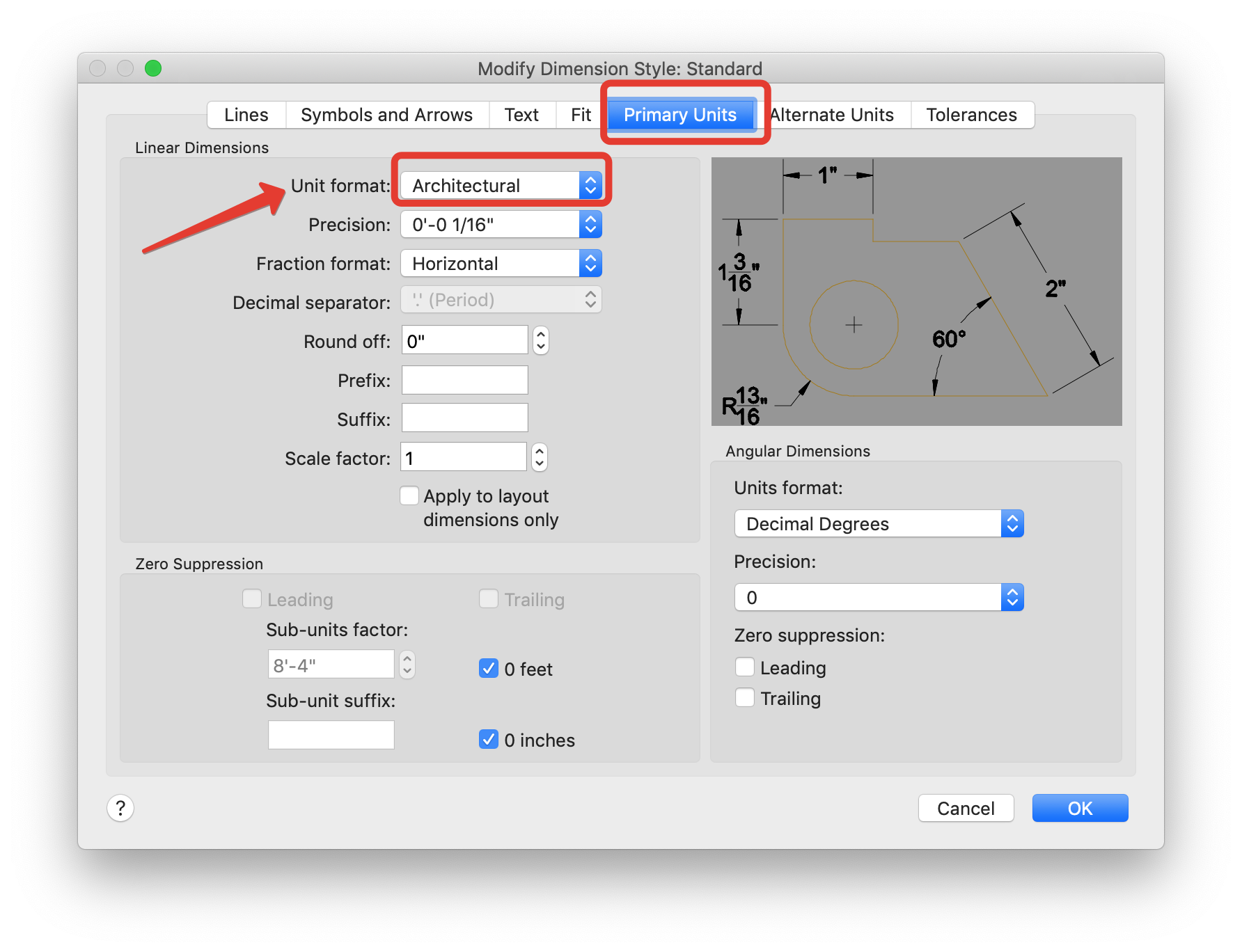Enable Leading zero suppression for angular dimensions
Image resolution: width=1242 pixels, height=952 pixels.
click(745, 667)
